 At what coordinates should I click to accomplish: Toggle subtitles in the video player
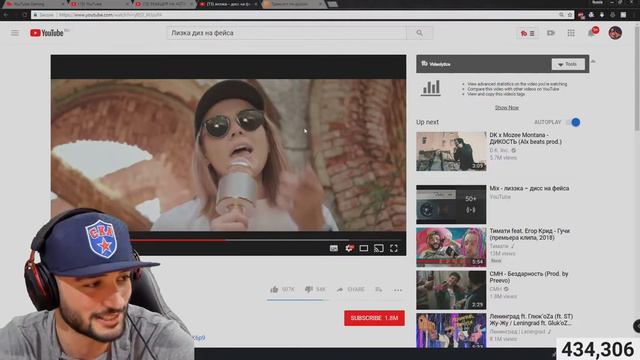point(334,248)
